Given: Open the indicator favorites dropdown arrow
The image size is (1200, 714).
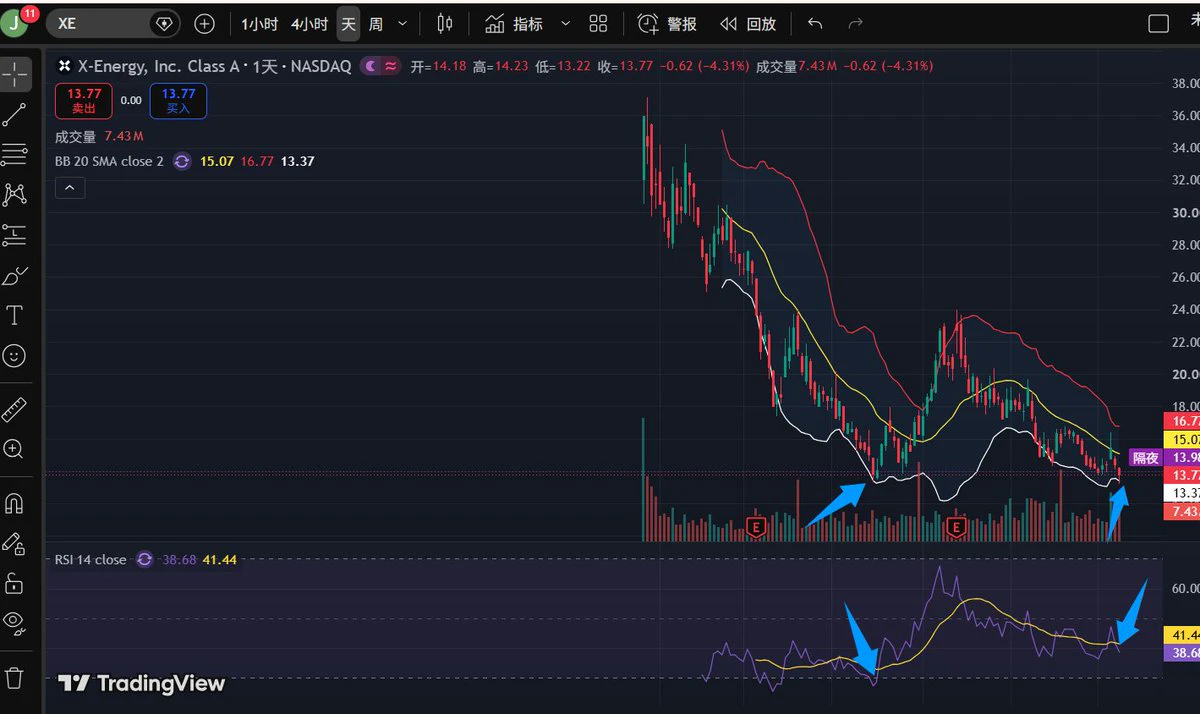Looking at the screenshot, I should [566, 23].
